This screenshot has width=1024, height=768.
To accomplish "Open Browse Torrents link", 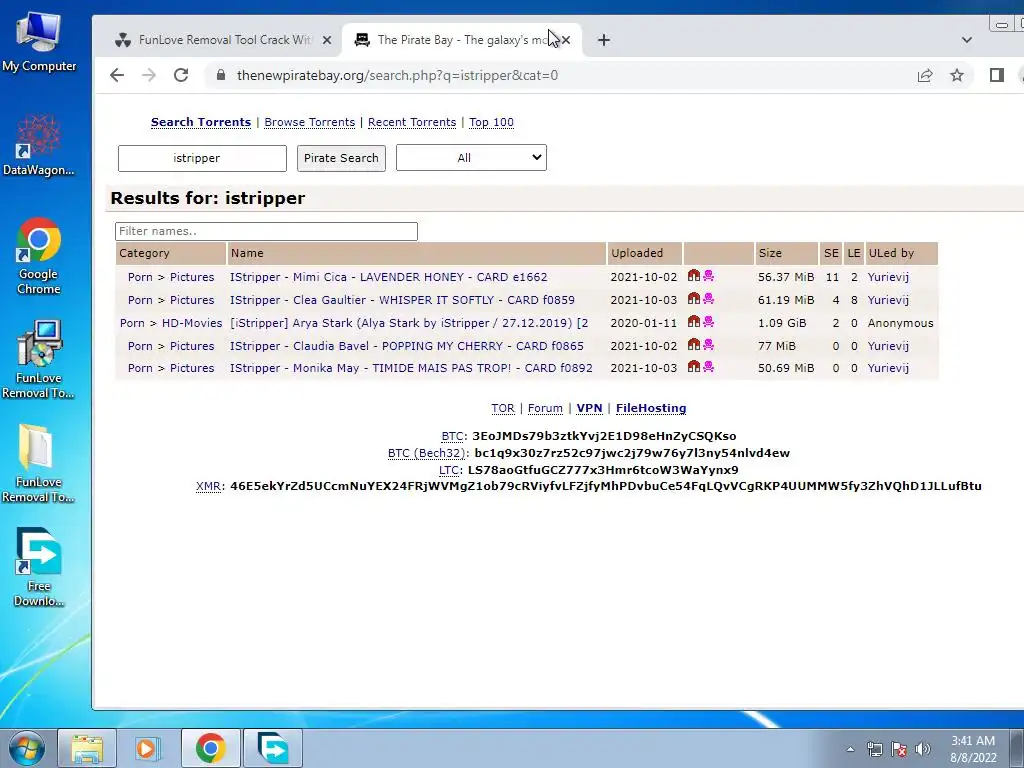I will 310,122.
